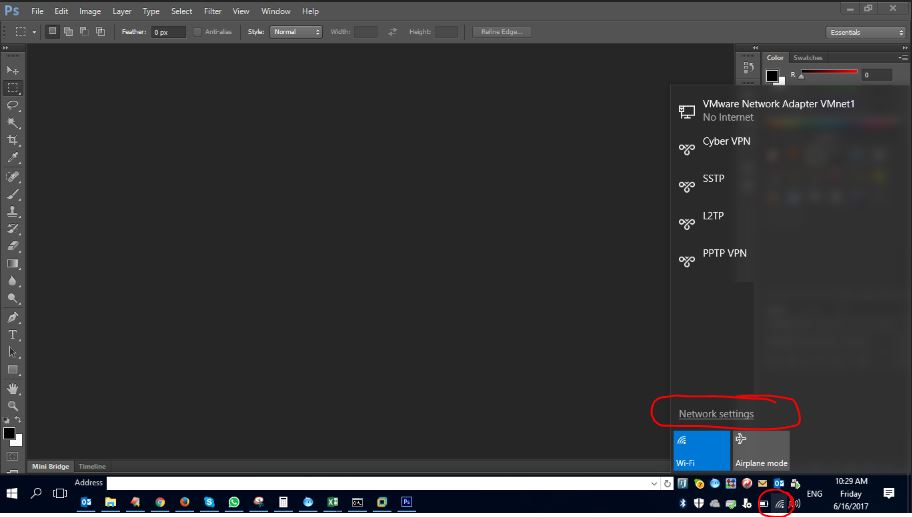Image resolution: width=912 pixels, height=517 pixels.
Task: Select the Rectangle shape tool
Action: pyautogui.click(x=13, y=370)
